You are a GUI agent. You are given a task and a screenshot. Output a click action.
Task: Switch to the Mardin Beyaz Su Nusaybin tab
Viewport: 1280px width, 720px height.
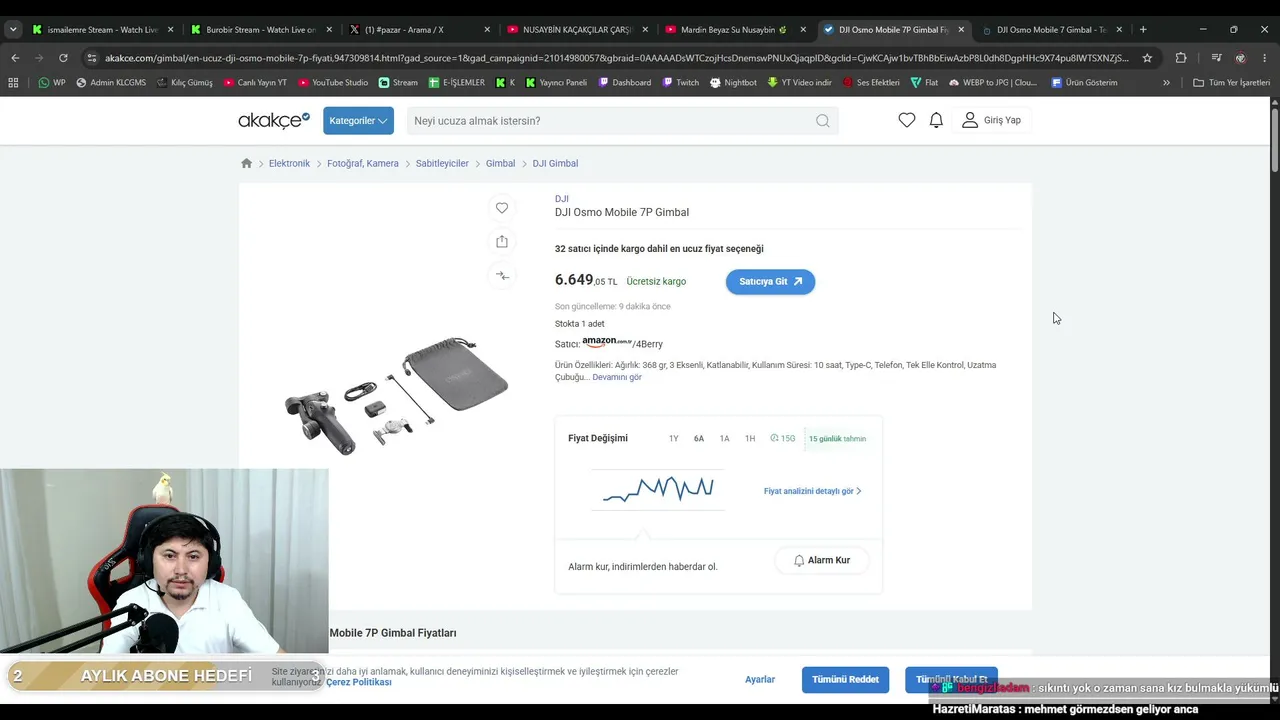pos(735,30)
